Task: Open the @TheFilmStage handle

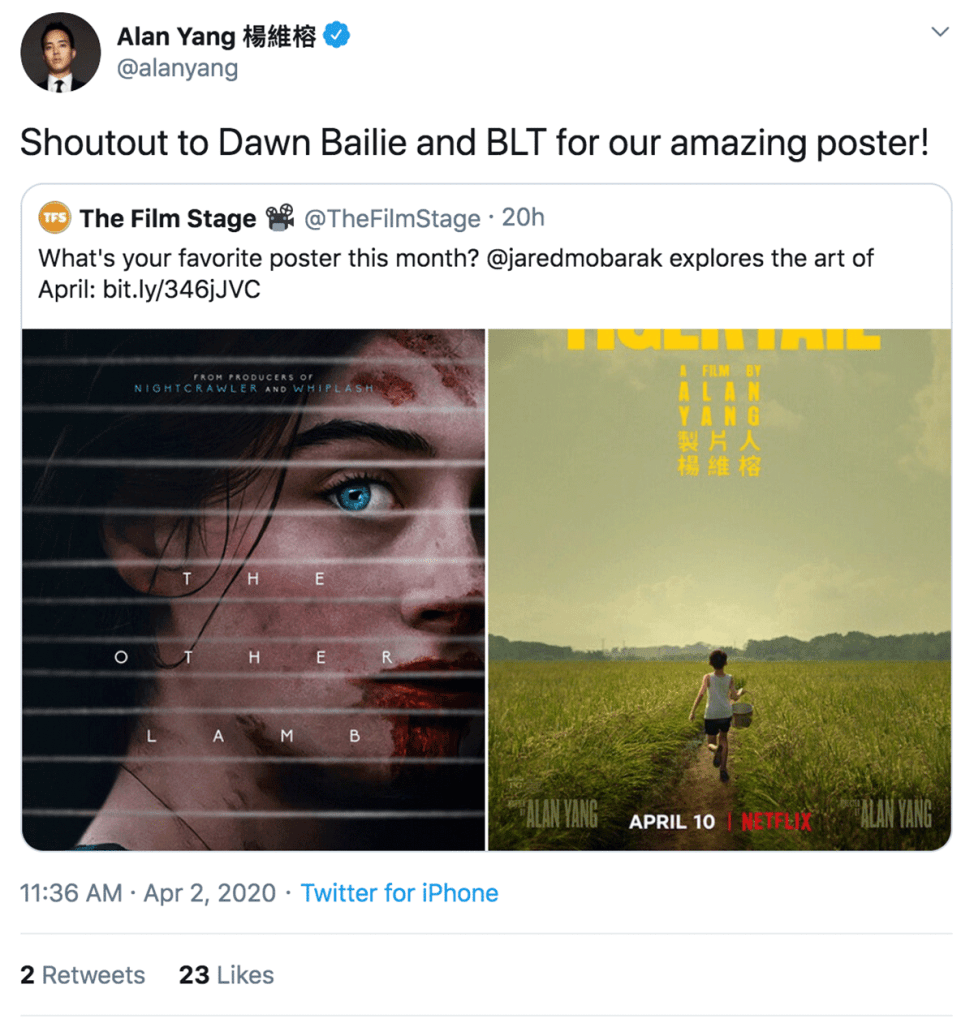Action: (x=392, y=219)
